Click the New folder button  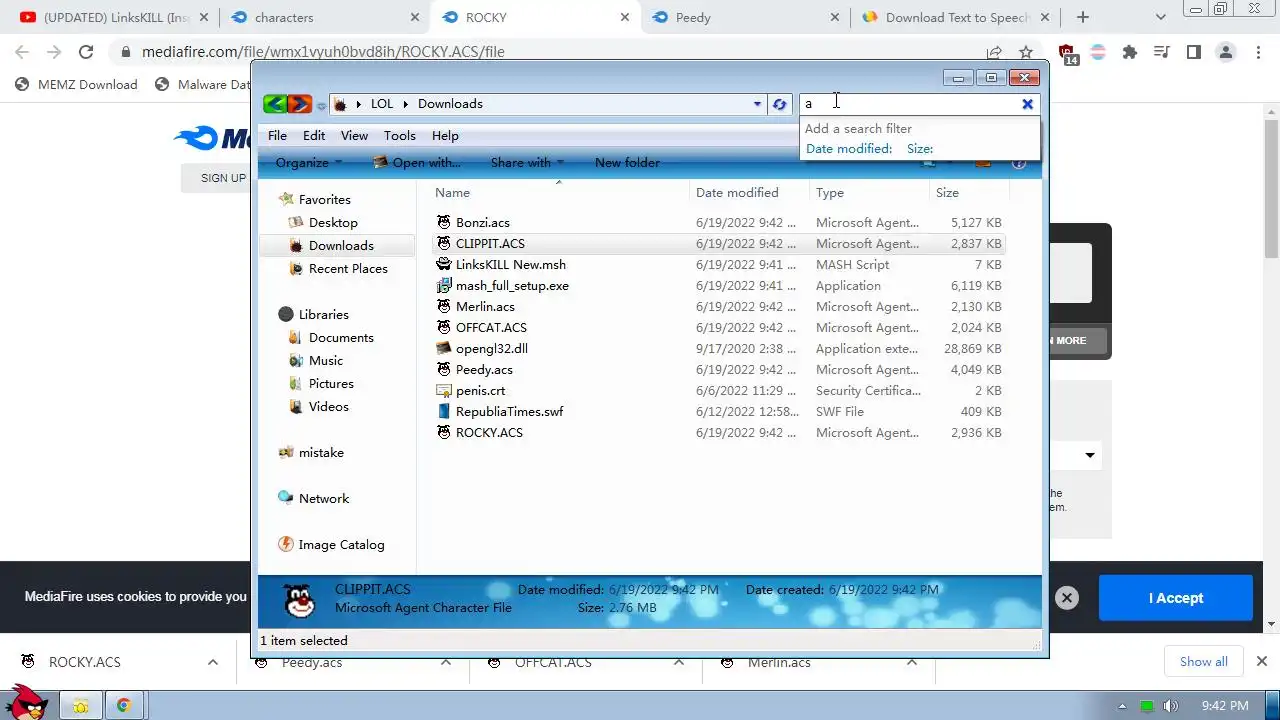pyautogui.click(x=627, y=162)
